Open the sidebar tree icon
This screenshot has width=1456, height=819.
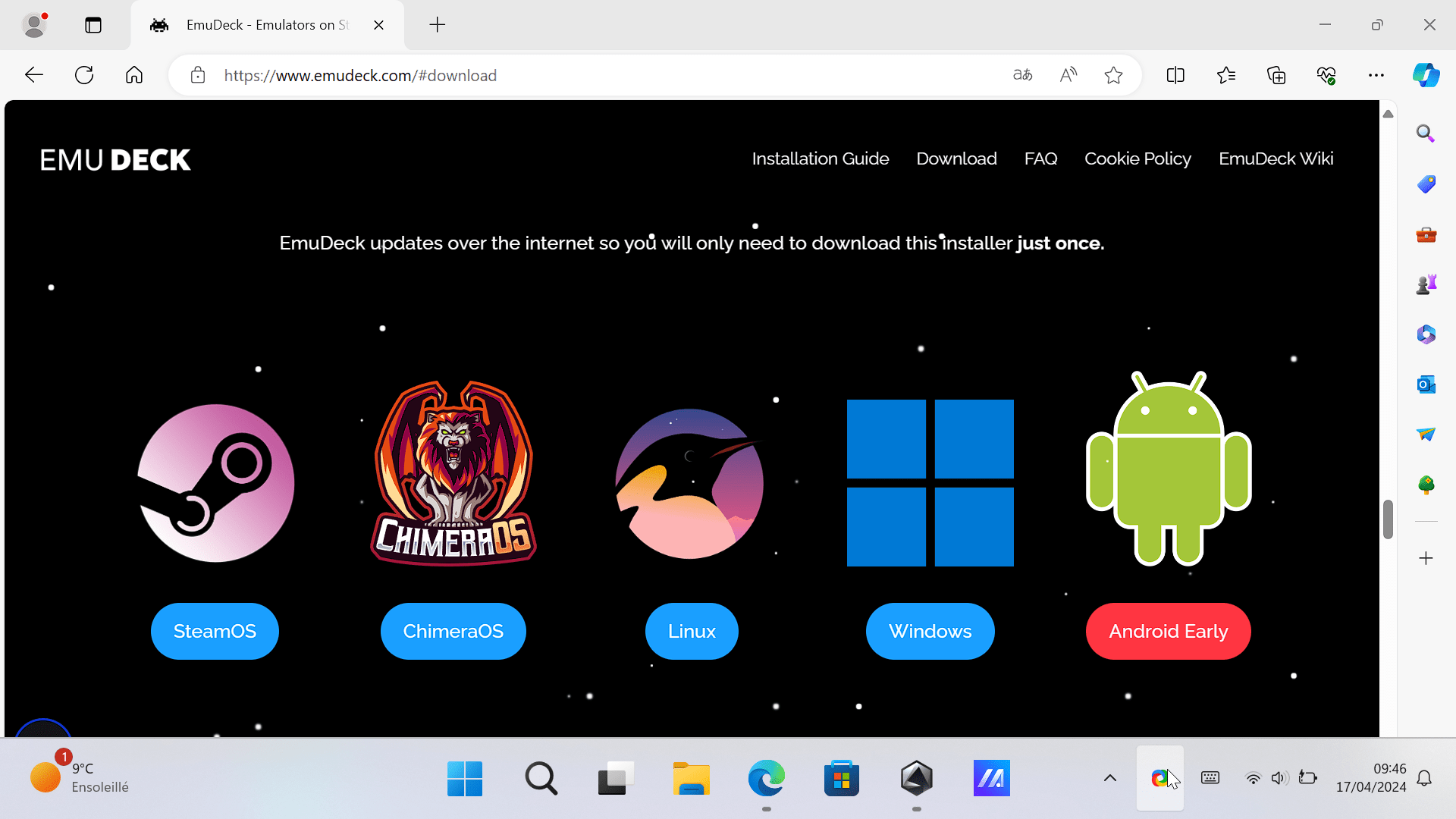(1426, 485)
